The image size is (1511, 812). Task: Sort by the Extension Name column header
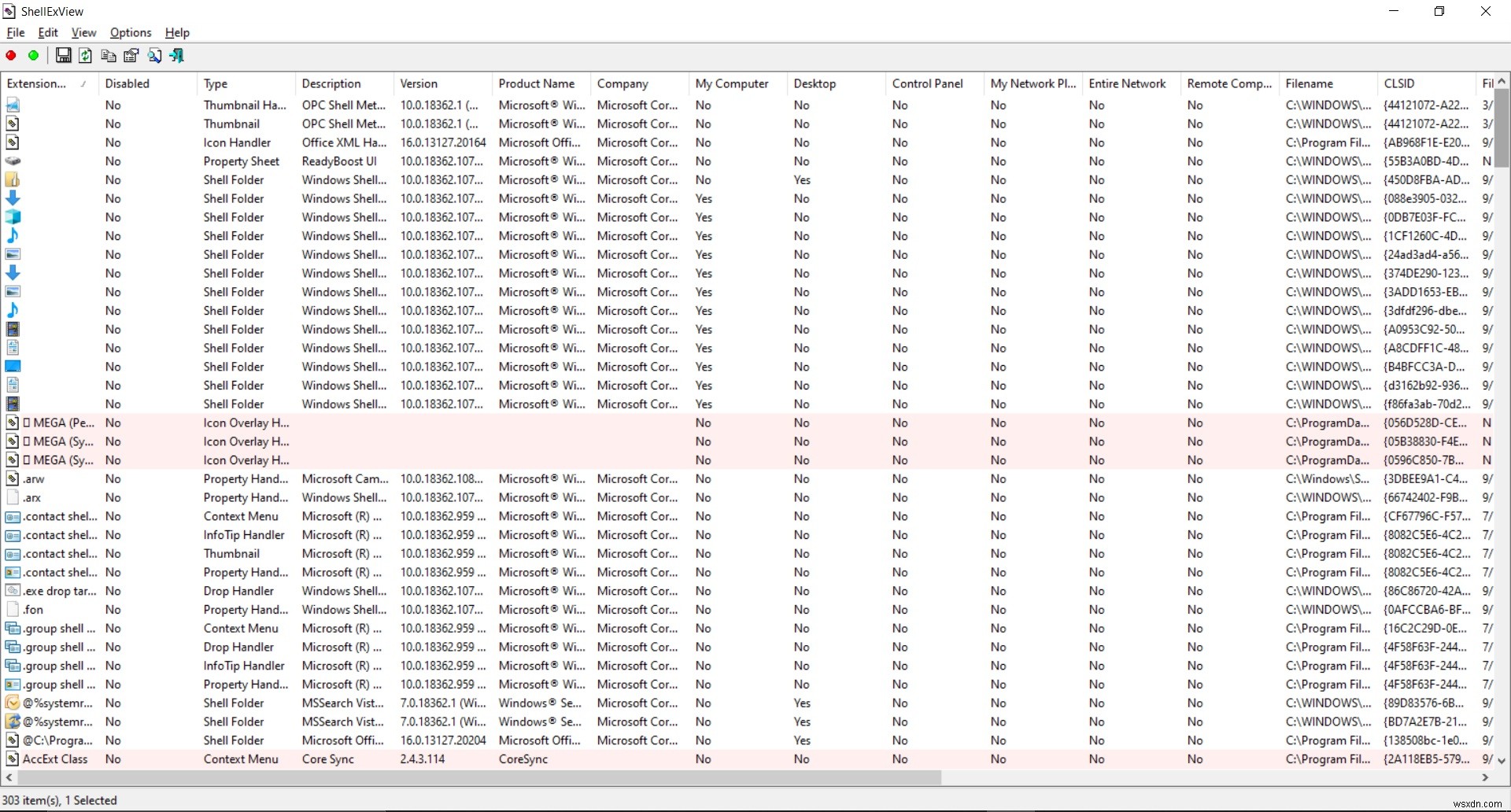(x=49, y=83)
